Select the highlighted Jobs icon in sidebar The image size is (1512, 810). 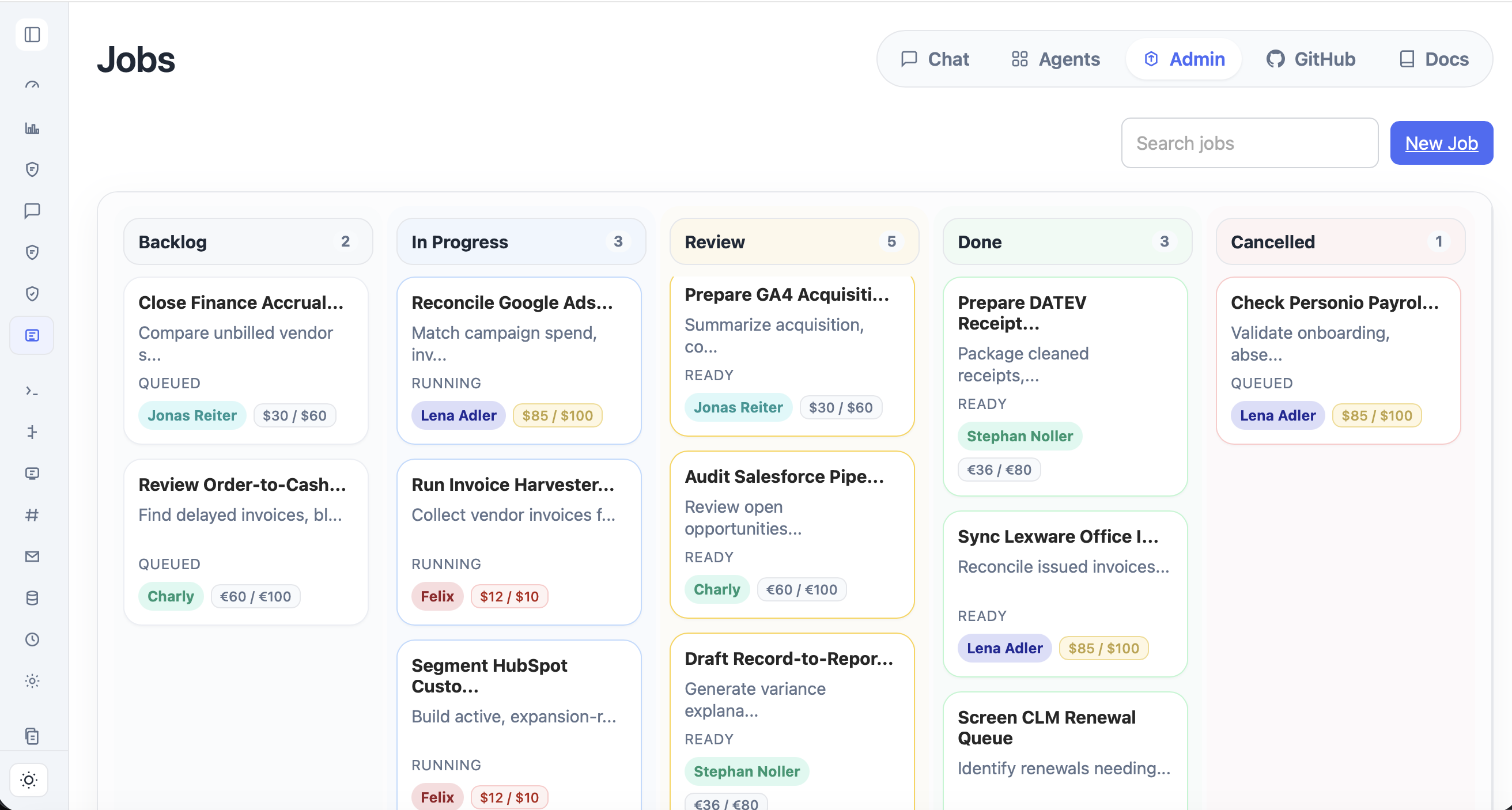32,335
